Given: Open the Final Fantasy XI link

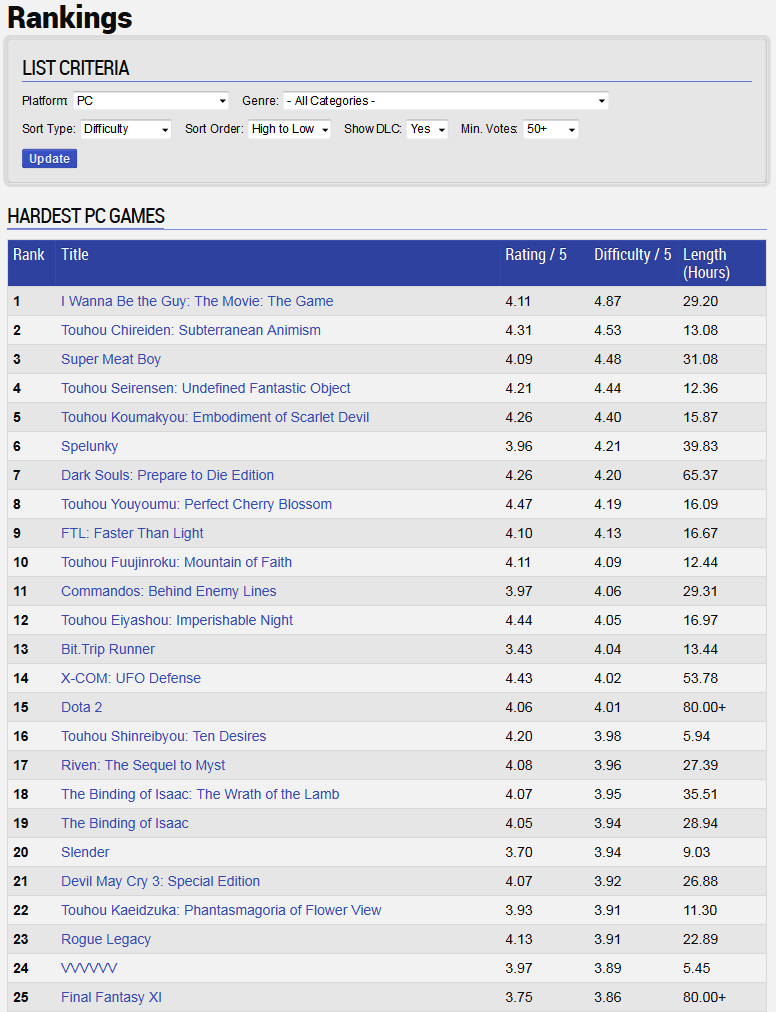Looking at the screenshot, I should [111, 997].
